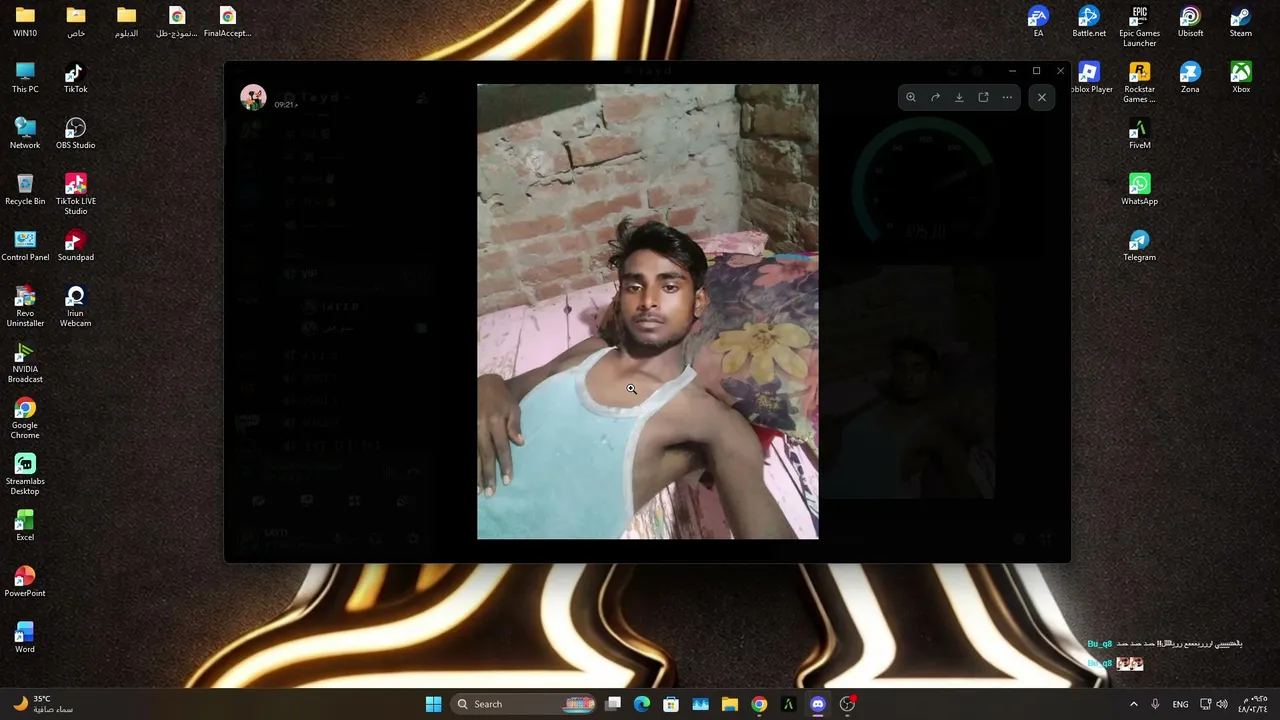Launch Ubisoft from the desktop

pyautogui.click(x=1190, y=22)
